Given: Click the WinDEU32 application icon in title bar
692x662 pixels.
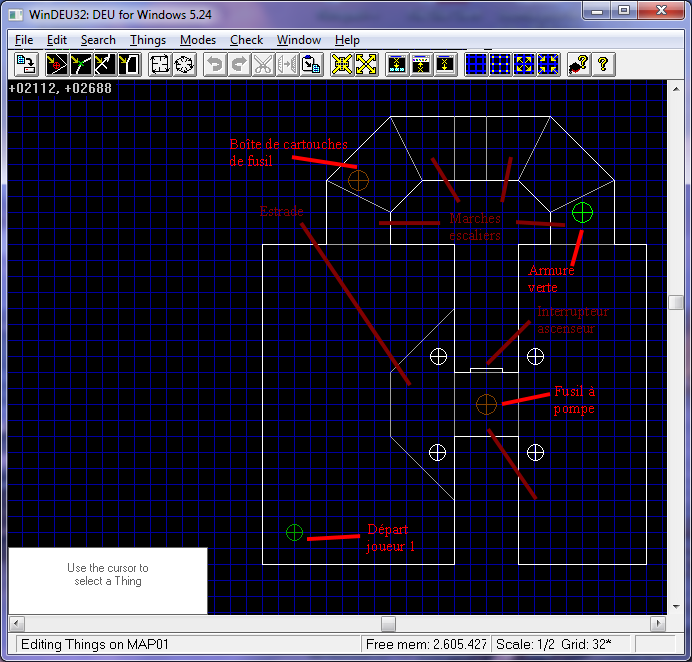Looking at the screenshot, I should (x=16, y=15).
